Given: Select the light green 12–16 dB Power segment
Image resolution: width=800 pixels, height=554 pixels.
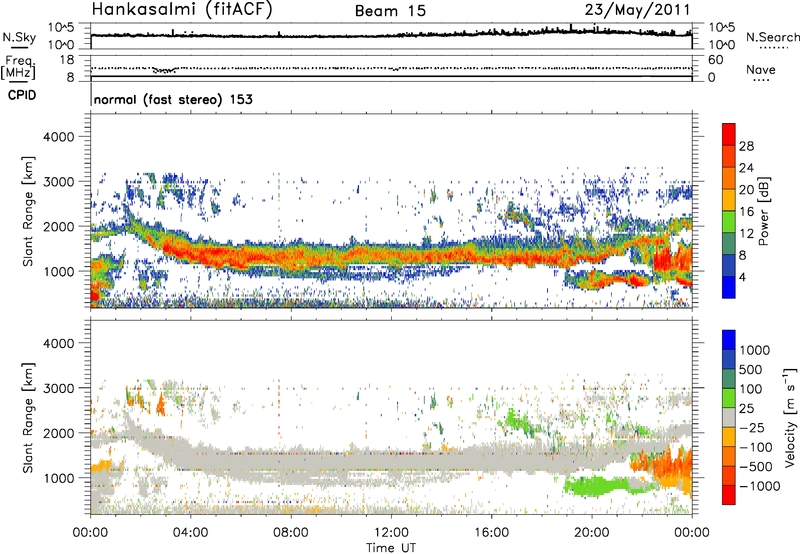Looking at the screenshot, I should (729, 222).
